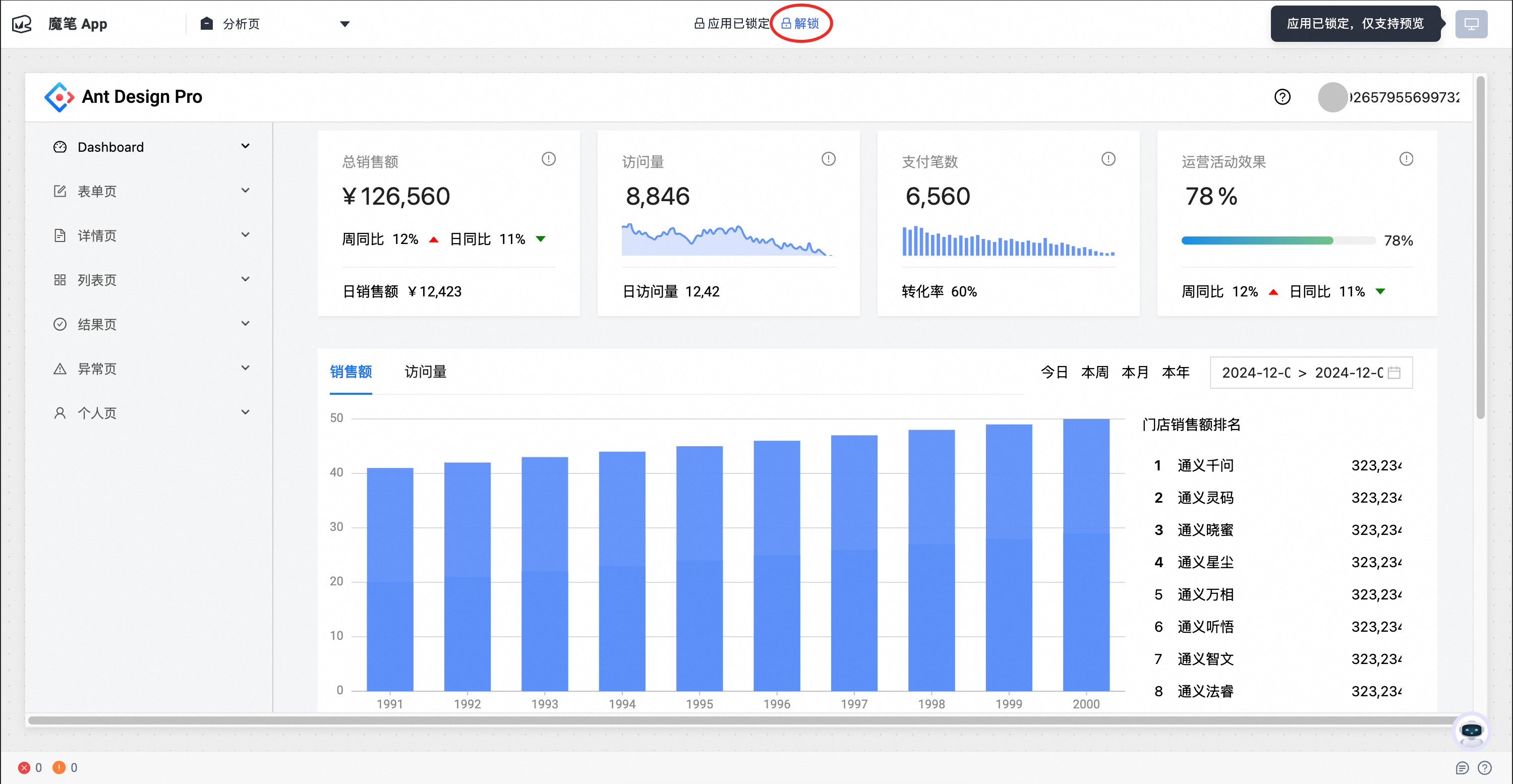Open the help question mark icon in header
The height and width of the screenshot is (784, 1513).
tap(1282, 97)
